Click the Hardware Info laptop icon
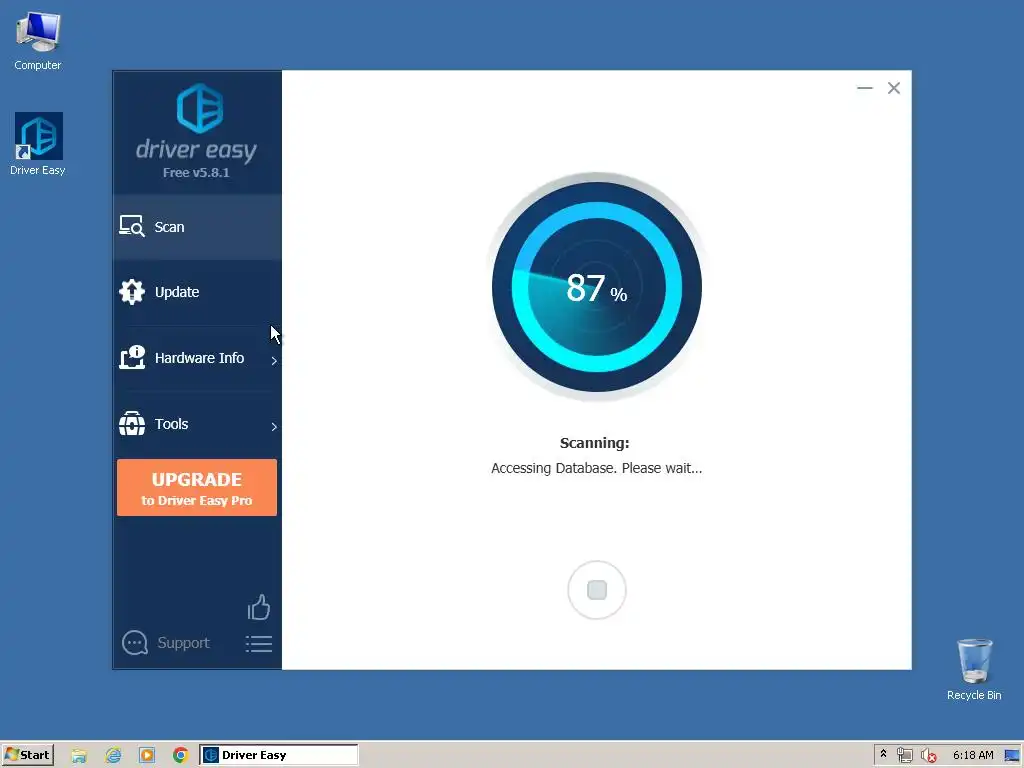 132,358
